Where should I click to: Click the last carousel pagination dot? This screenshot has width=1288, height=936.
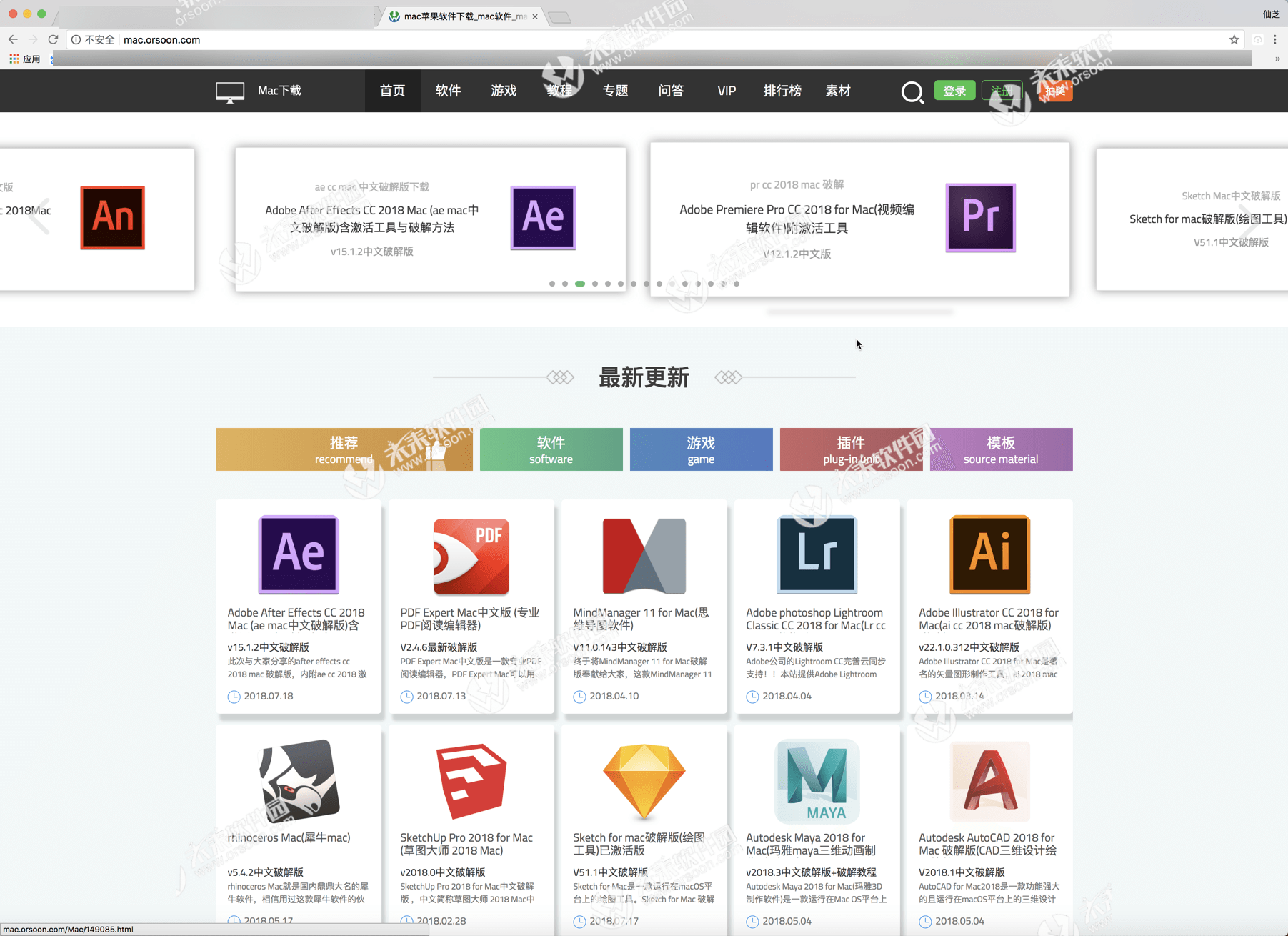pyautogui.click(x=737, y=284)
